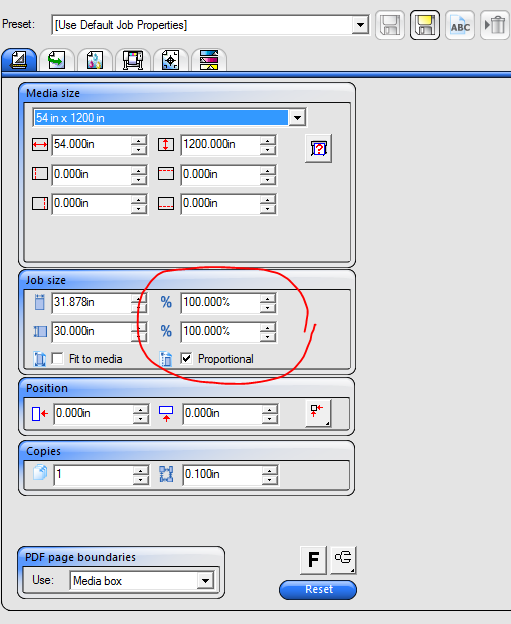Viewport: 511px width, 624px height.
Task: Open the Preset dropdown list
Action: coord(360,25)
